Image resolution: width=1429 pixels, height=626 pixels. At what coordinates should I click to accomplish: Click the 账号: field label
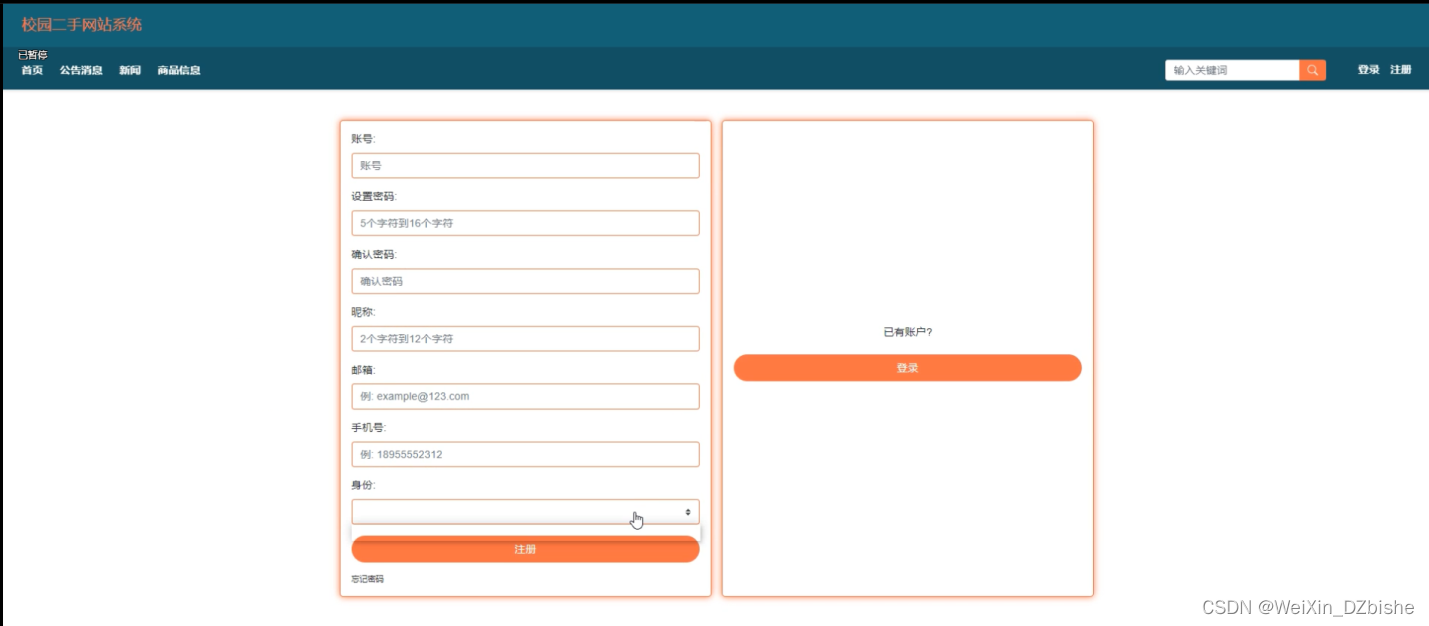click(x=363, y=139)
